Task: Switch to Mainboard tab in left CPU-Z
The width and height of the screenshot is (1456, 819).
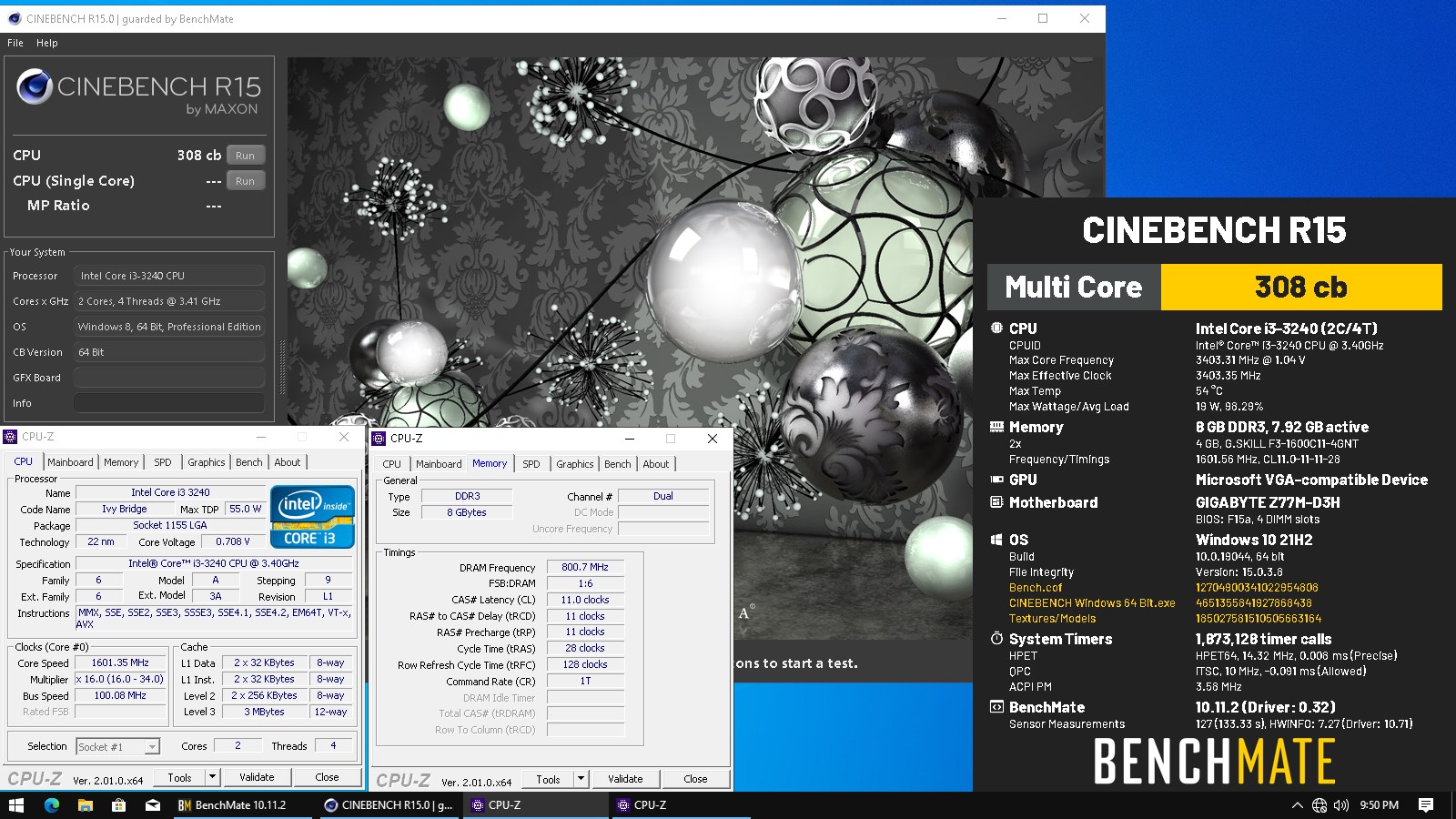Action: [70, 462]
